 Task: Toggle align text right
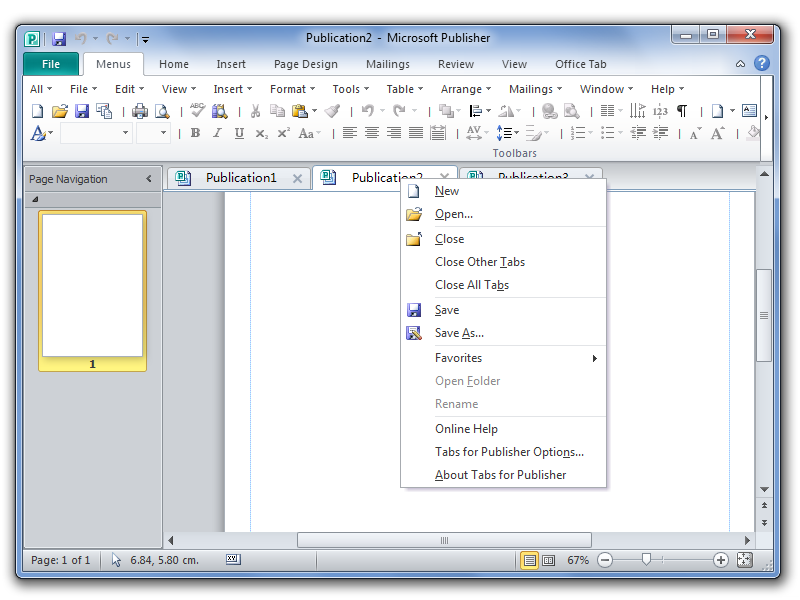(x=394, y=133)
